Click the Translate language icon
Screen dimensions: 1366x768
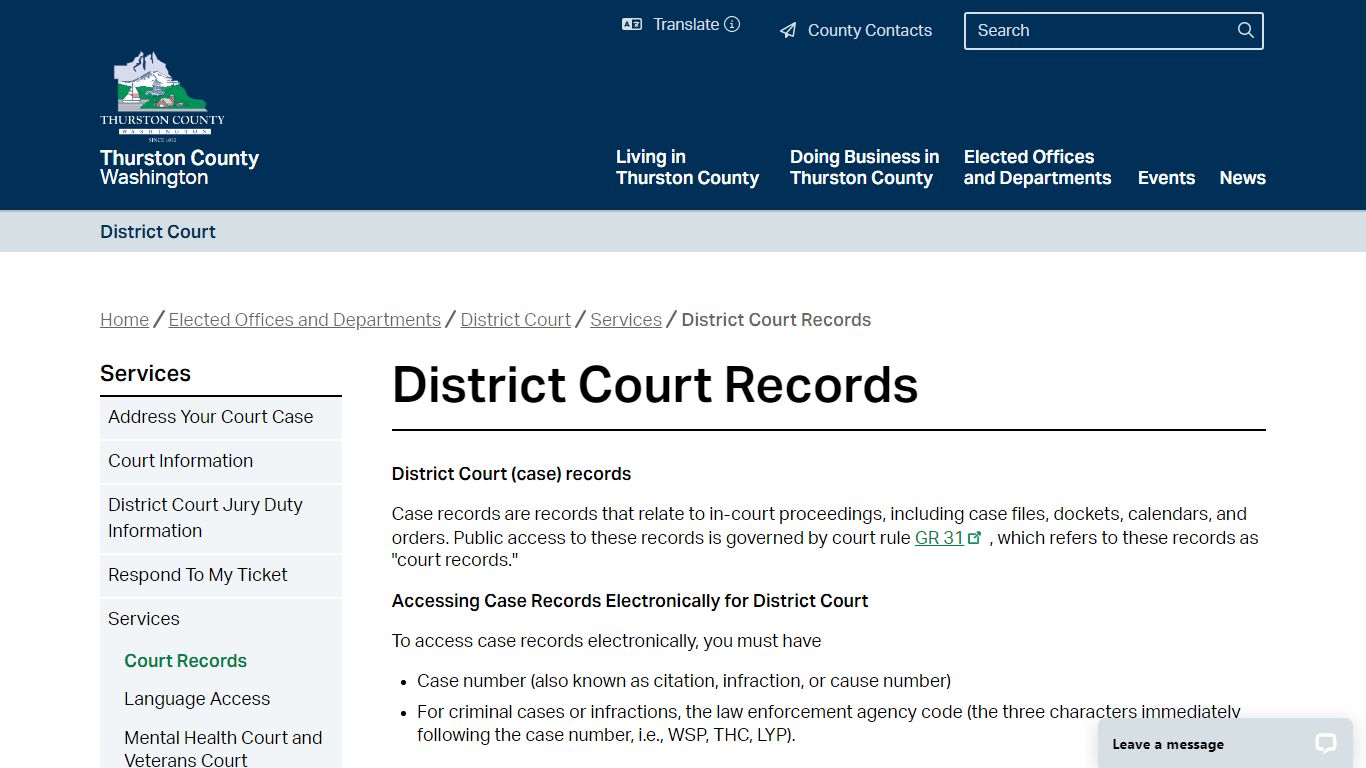coord(632,24)
